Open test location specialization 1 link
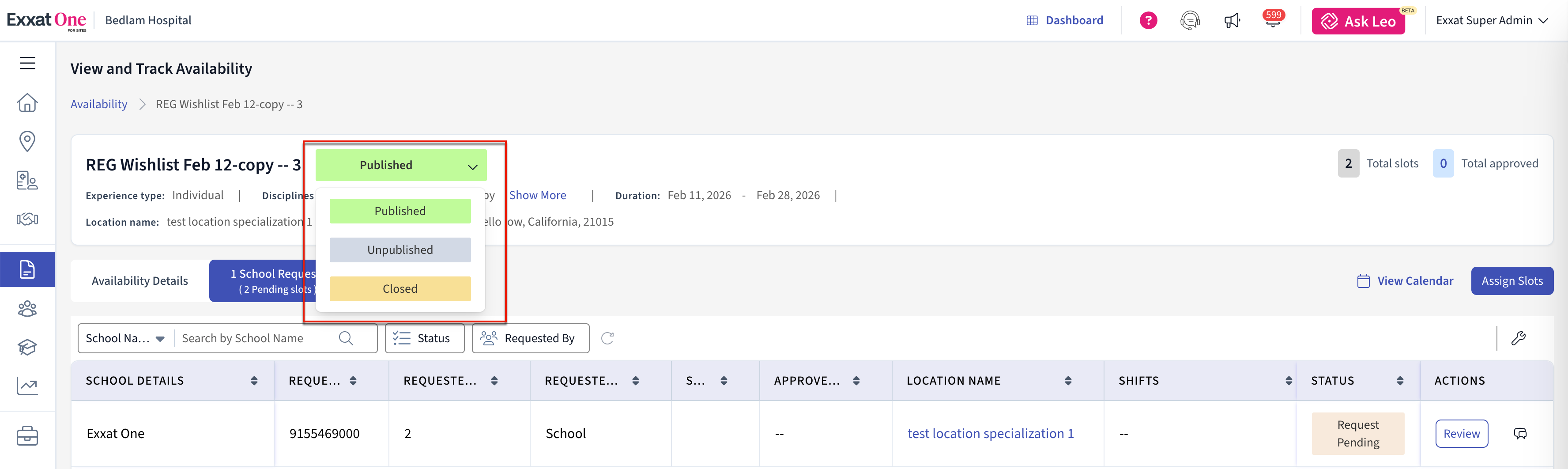Viewport: 1568px width, 469px height. (990, 434)
